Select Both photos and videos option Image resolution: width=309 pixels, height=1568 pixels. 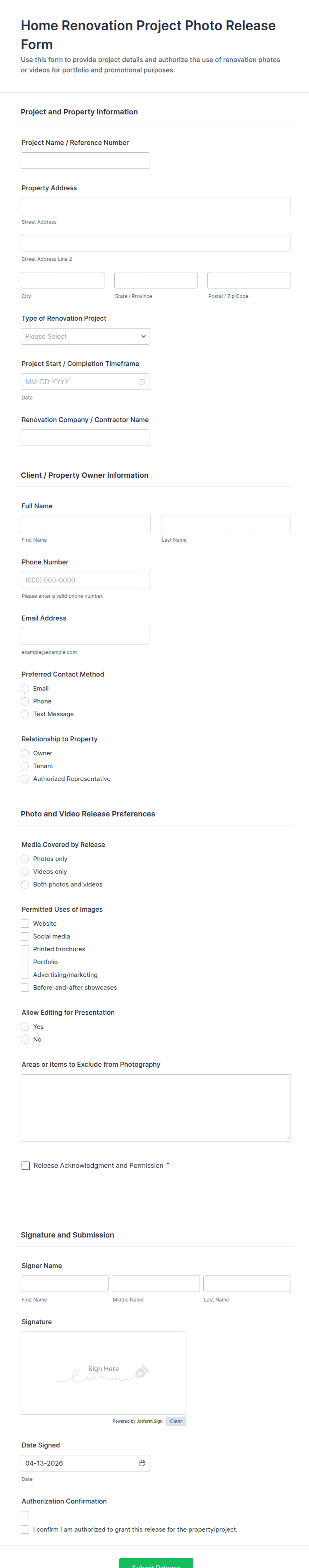[x=25, y=884]
